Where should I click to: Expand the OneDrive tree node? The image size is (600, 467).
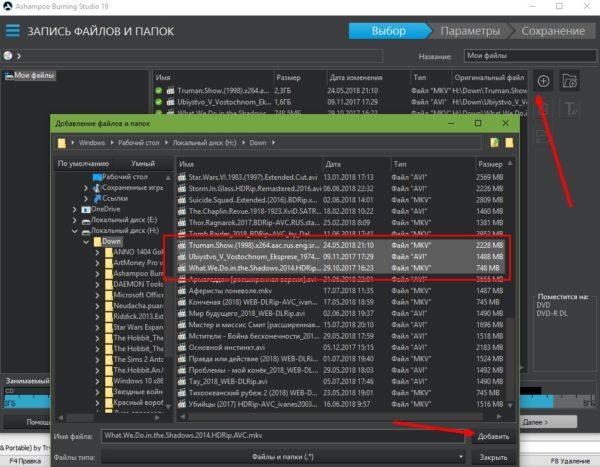pos(75,209)
